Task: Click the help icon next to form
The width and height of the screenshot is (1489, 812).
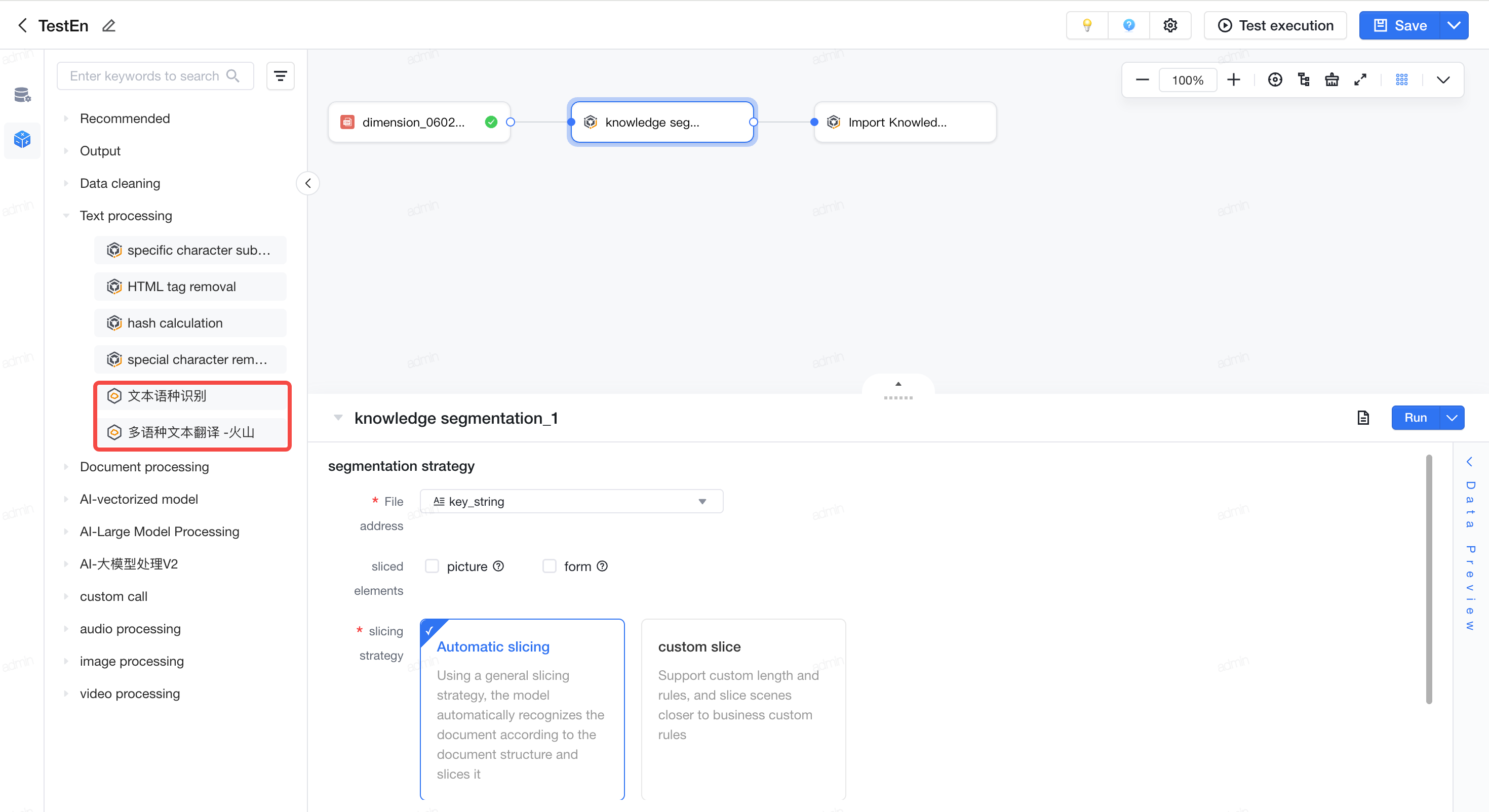Action: [602, 566]
